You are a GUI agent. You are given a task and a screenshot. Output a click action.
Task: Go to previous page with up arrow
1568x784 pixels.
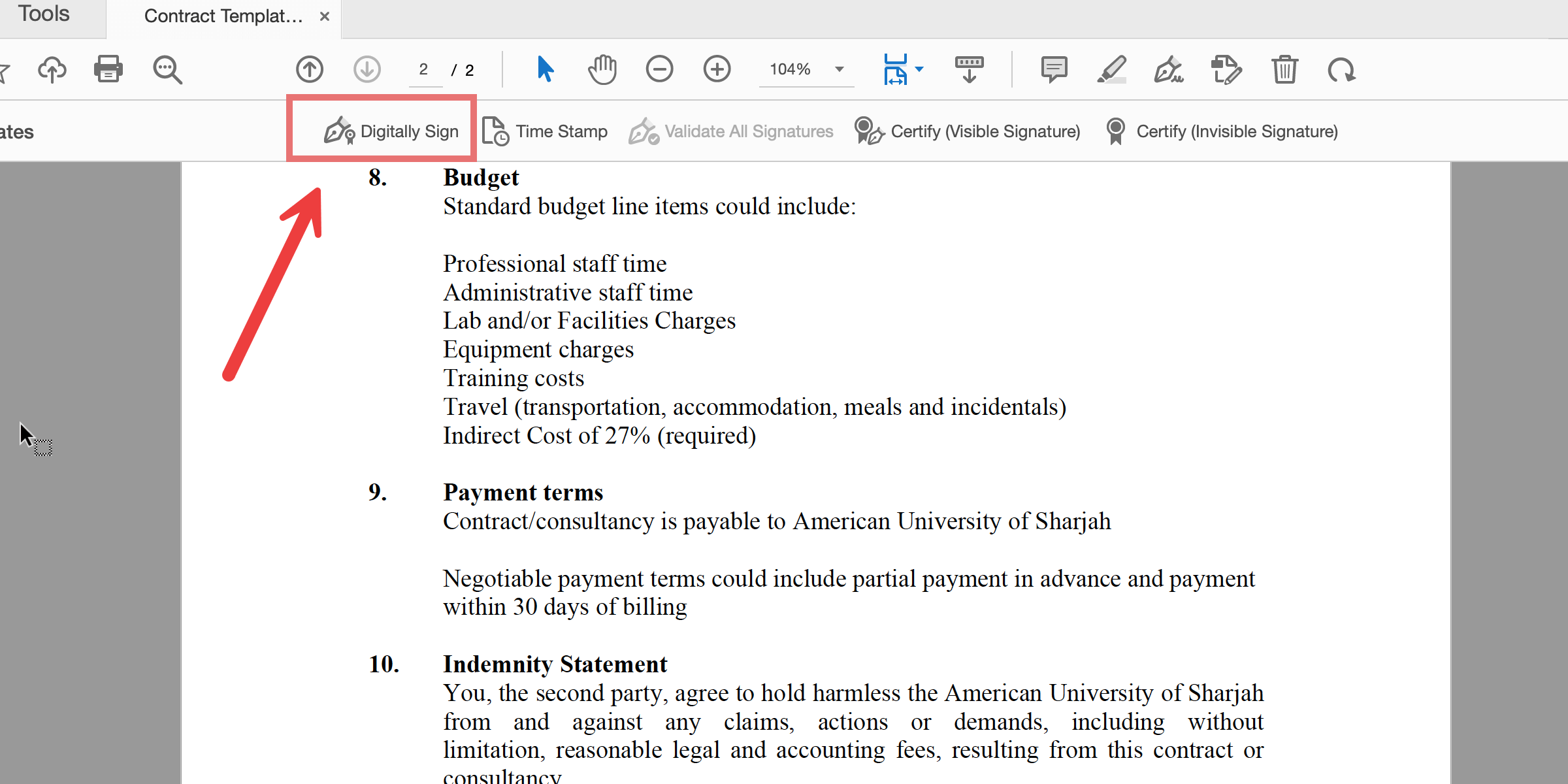310,69
